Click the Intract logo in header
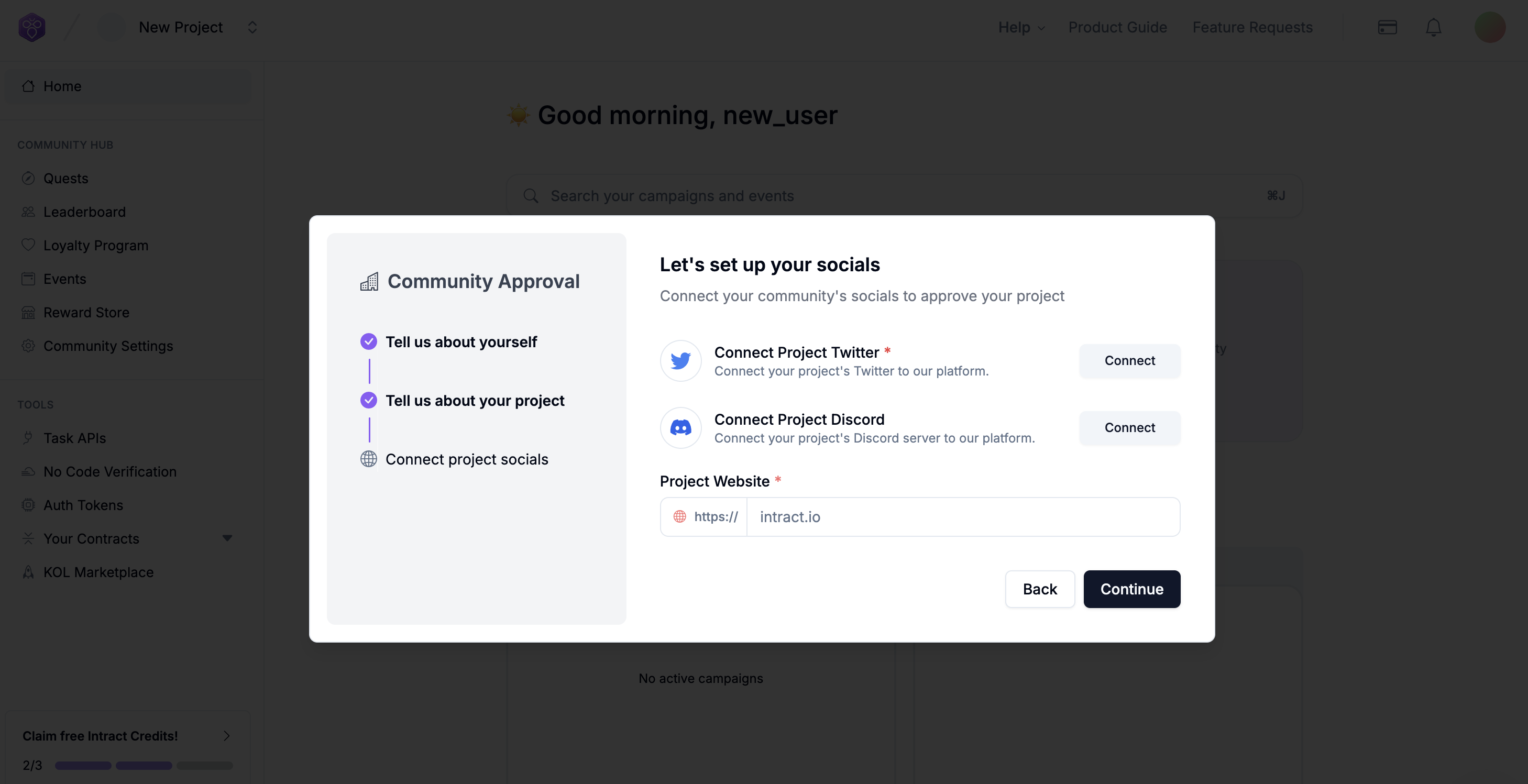1528x784 pixels. point(32,27)
